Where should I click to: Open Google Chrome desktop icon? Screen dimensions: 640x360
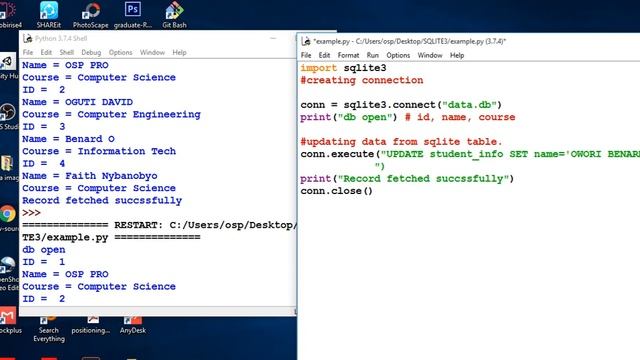pyautogui.click(x=7, y=214)
